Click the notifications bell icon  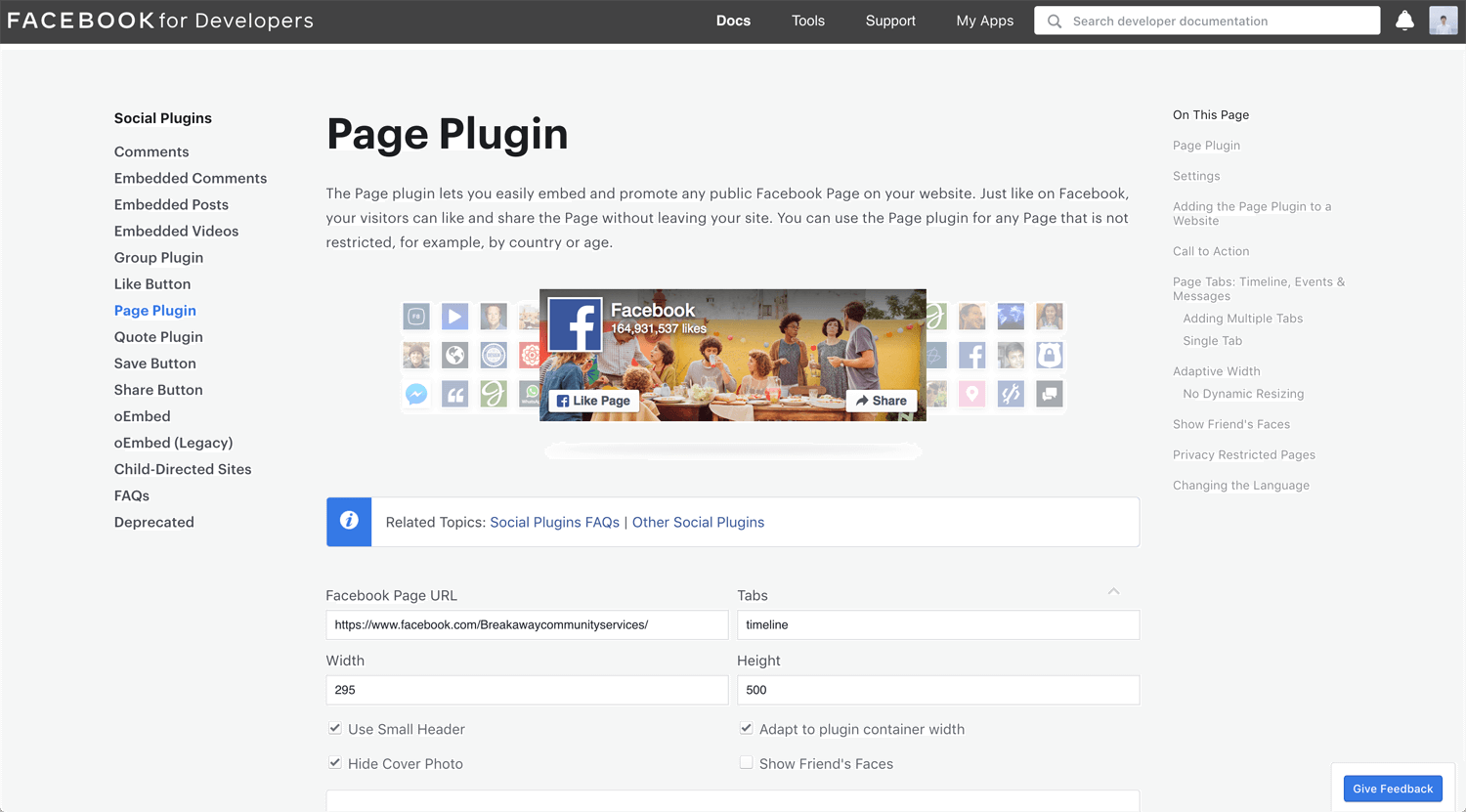coord(1404,21)
